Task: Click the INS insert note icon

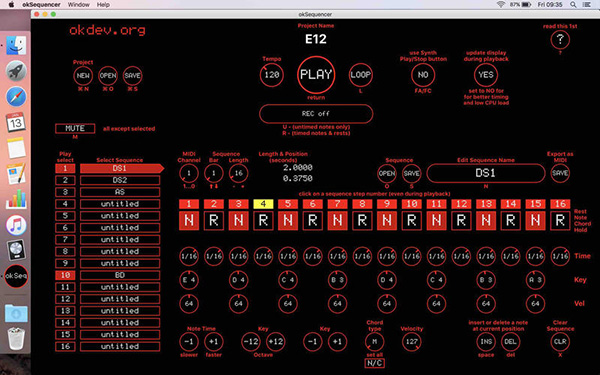Action: coord(486,341)
